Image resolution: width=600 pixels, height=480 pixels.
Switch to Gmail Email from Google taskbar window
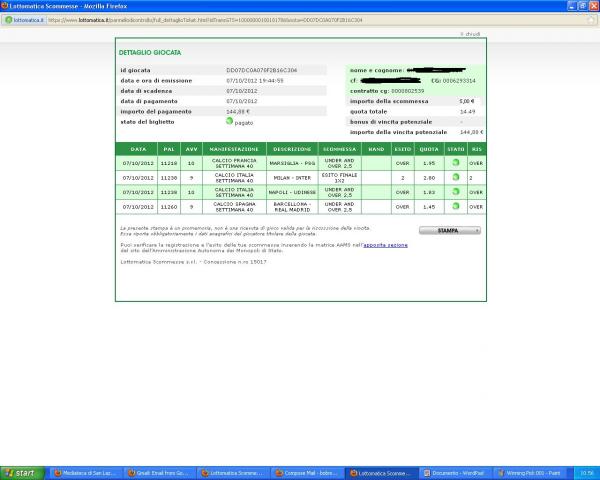(158, 472)
